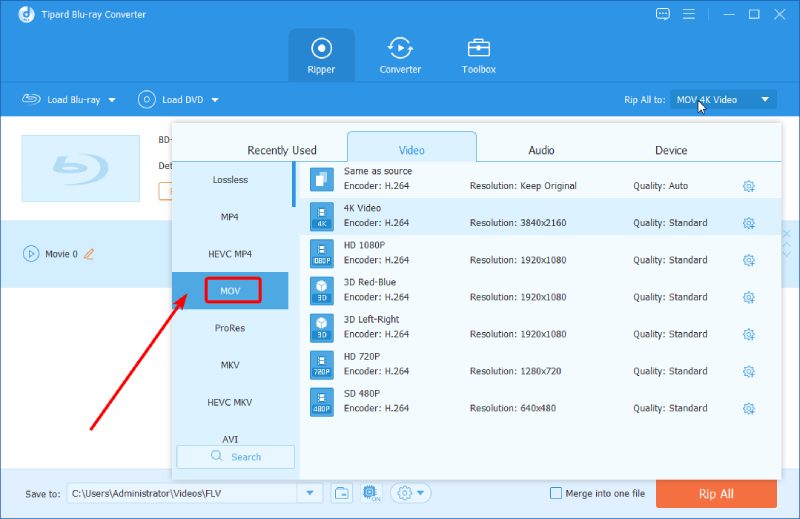Image resolution: width=800 pixels, height=519 pixels.
Task: Click Quality: Auto text
Action: coord(661,186)
